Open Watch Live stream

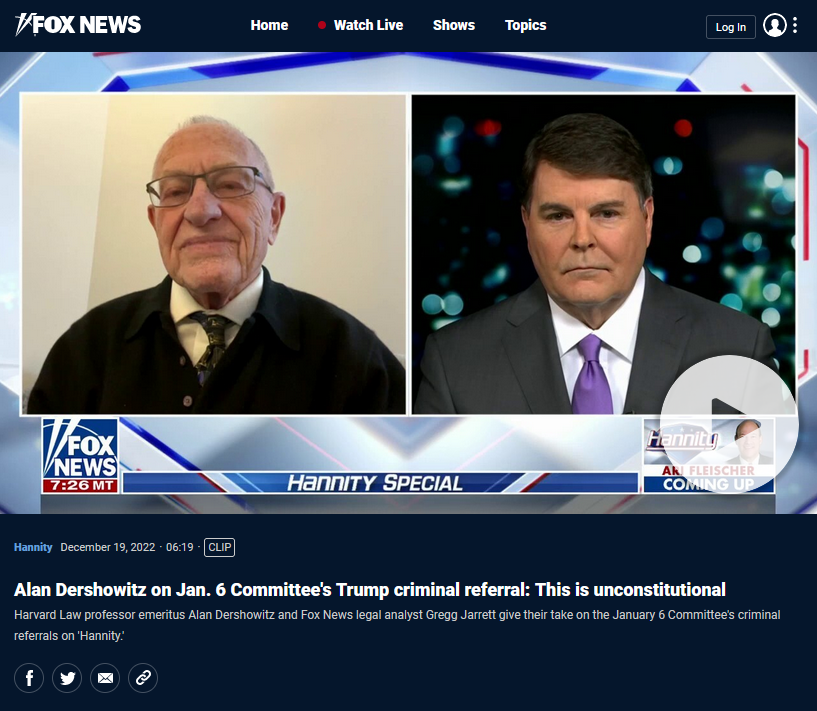point(361,25)
